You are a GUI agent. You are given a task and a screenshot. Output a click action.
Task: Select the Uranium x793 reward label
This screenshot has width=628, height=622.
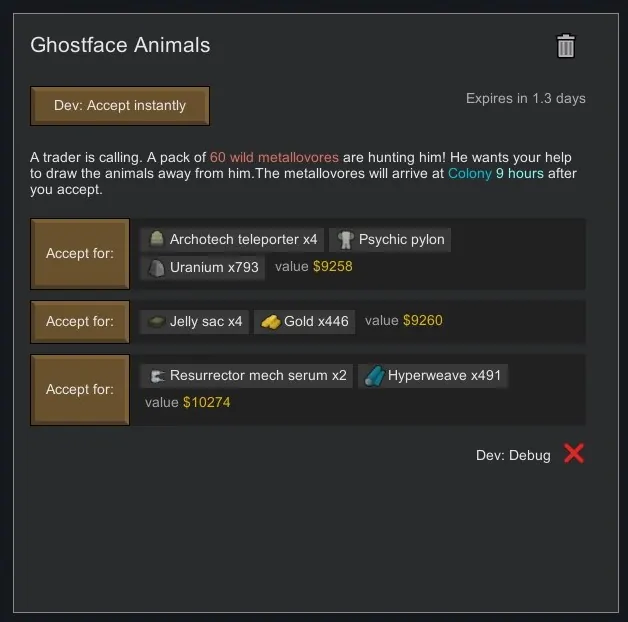point(214,268)
